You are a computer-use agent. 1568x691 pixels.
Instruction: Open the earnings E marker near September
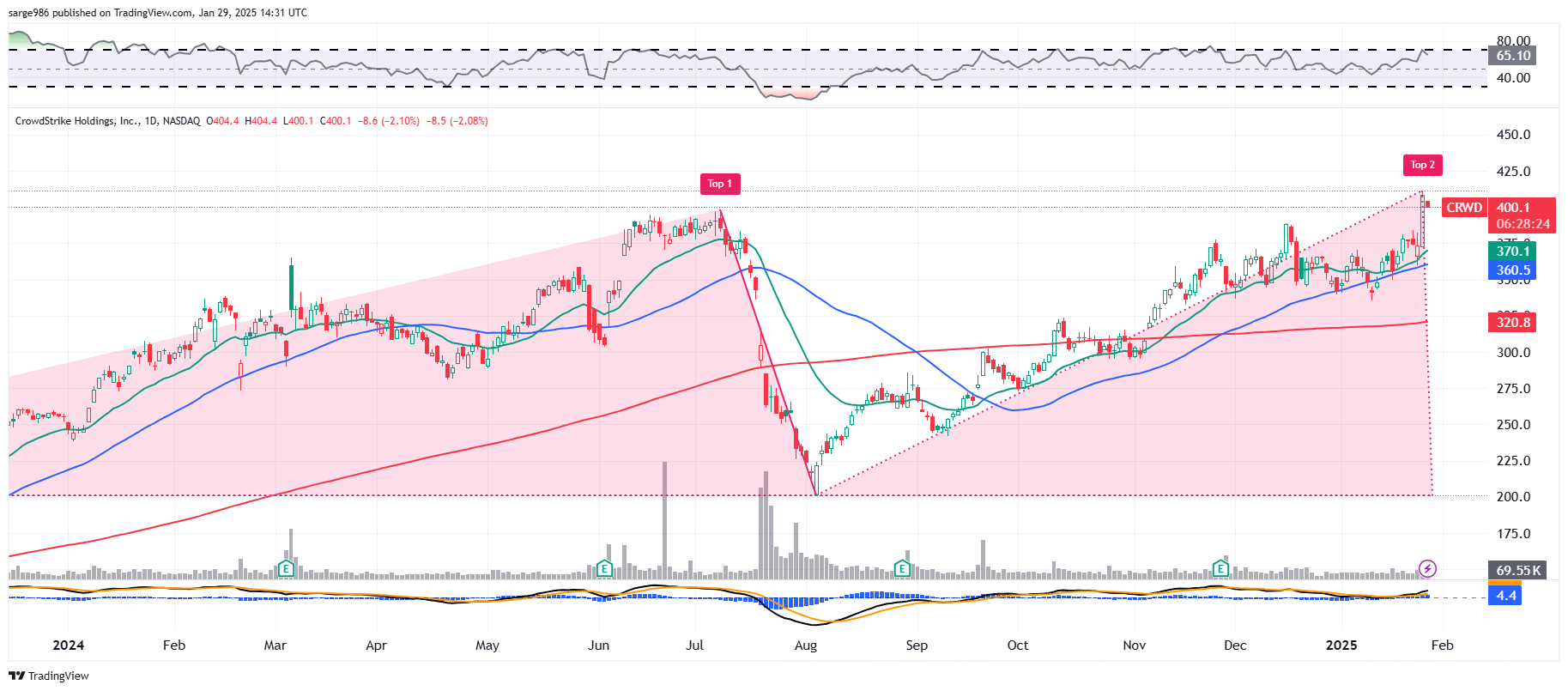(901, 568)
